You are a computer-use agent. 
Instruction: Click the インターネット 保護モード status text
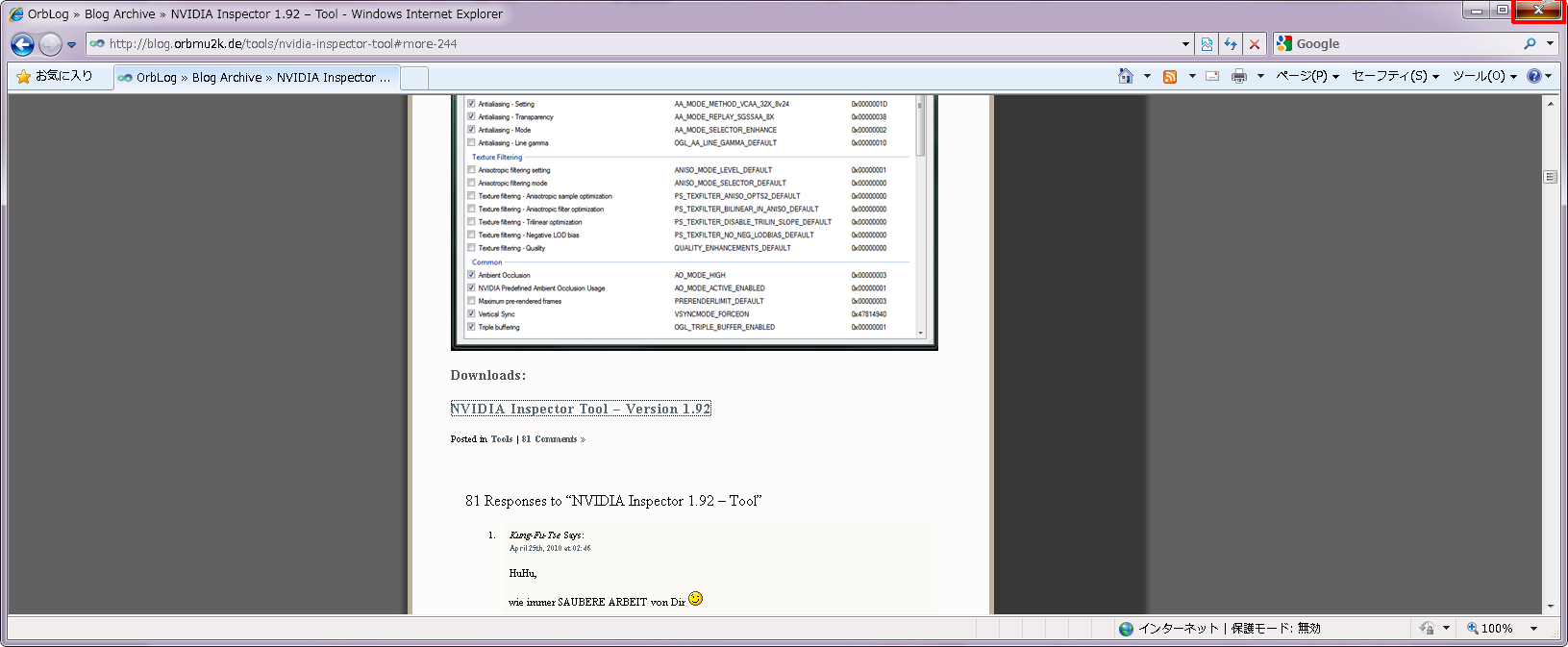pos(1229,629)
